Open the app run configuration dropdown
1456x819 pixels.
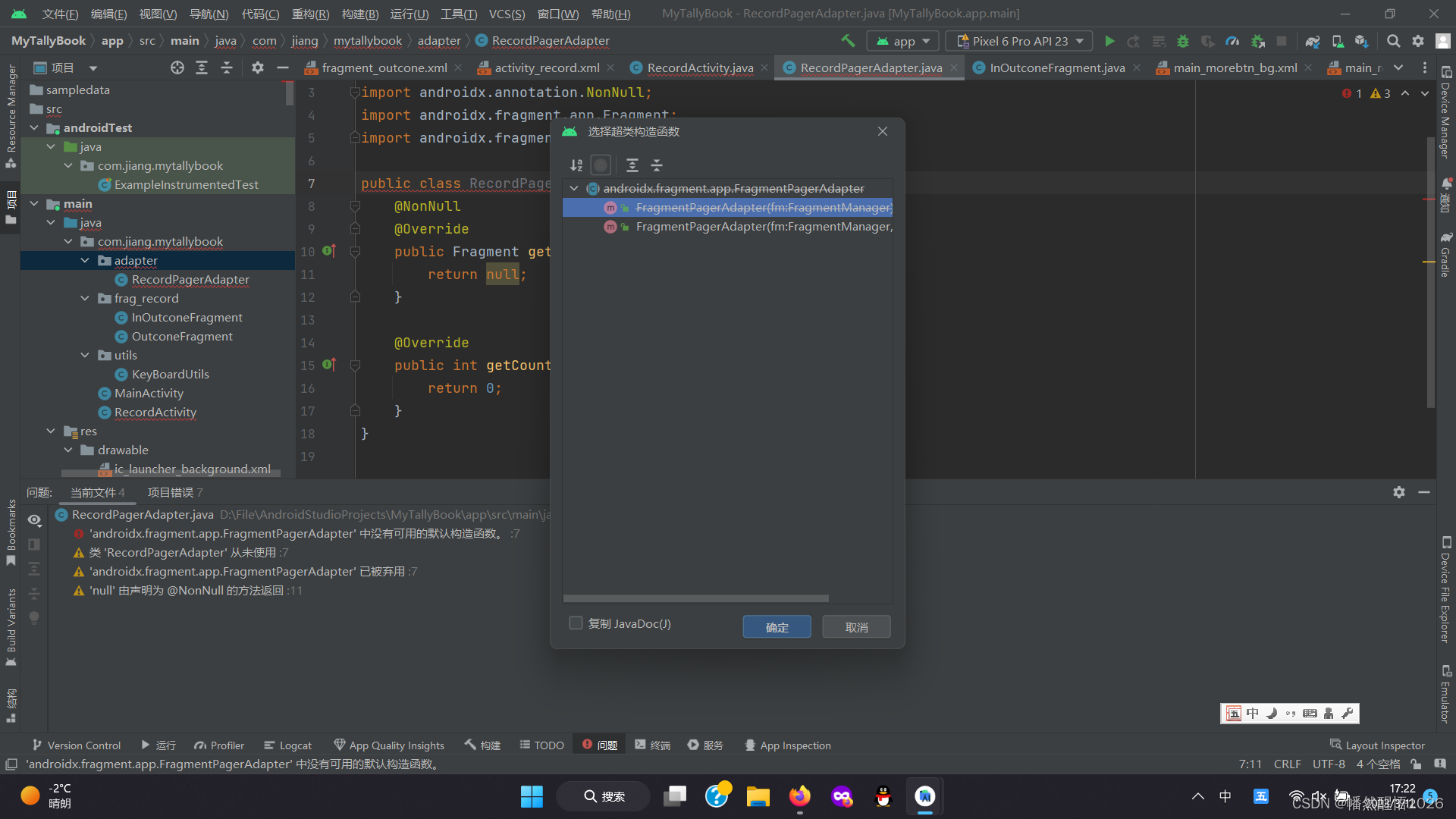[903, 41]
